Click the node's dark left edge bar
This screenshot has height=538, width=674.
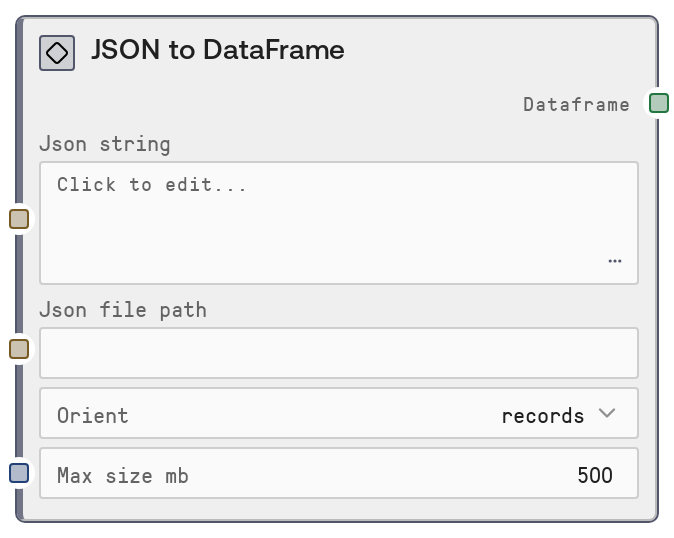point(19,290)
